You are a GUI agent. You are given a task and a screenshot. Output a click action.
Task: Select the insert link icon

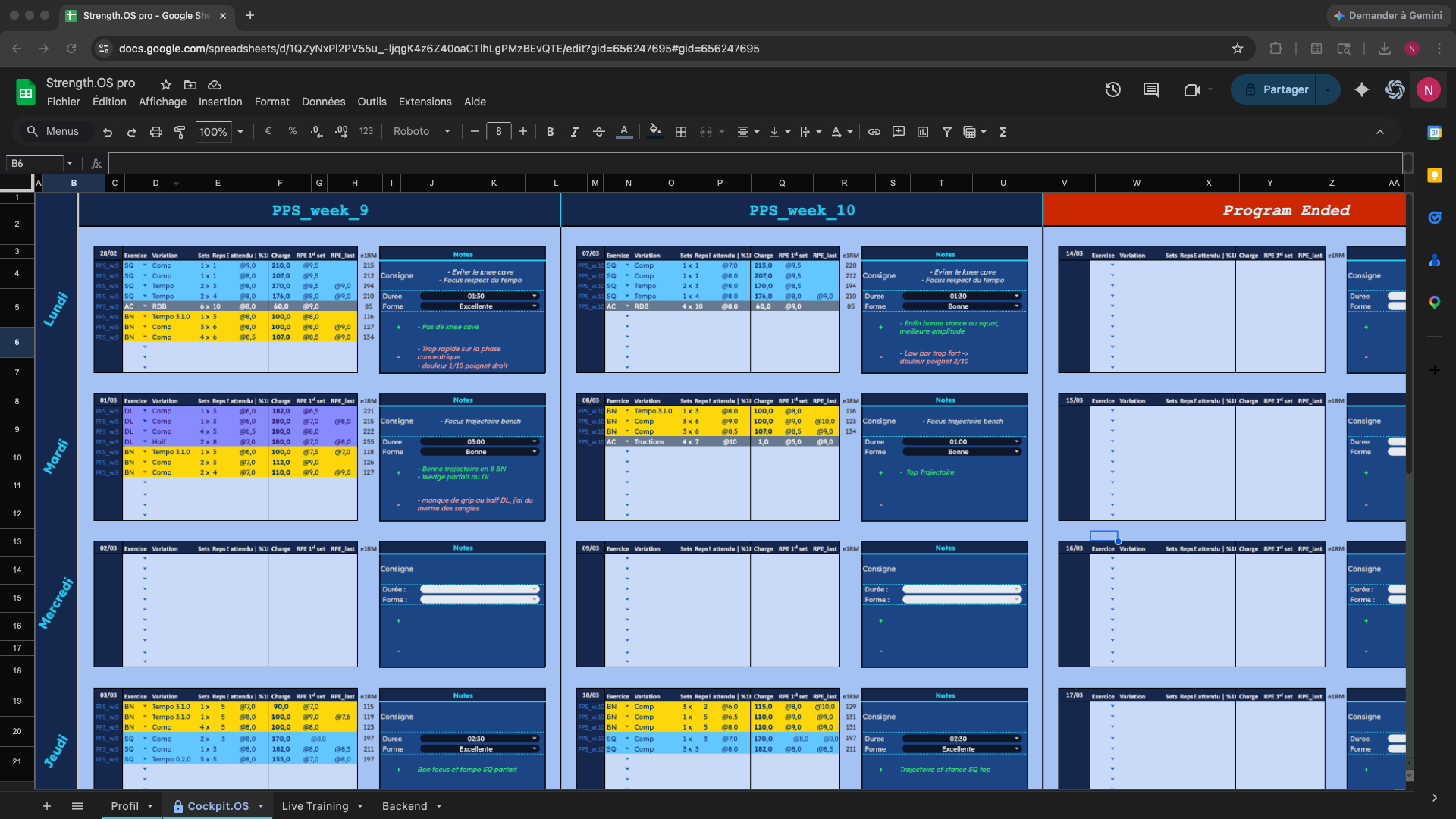[874, 131]
